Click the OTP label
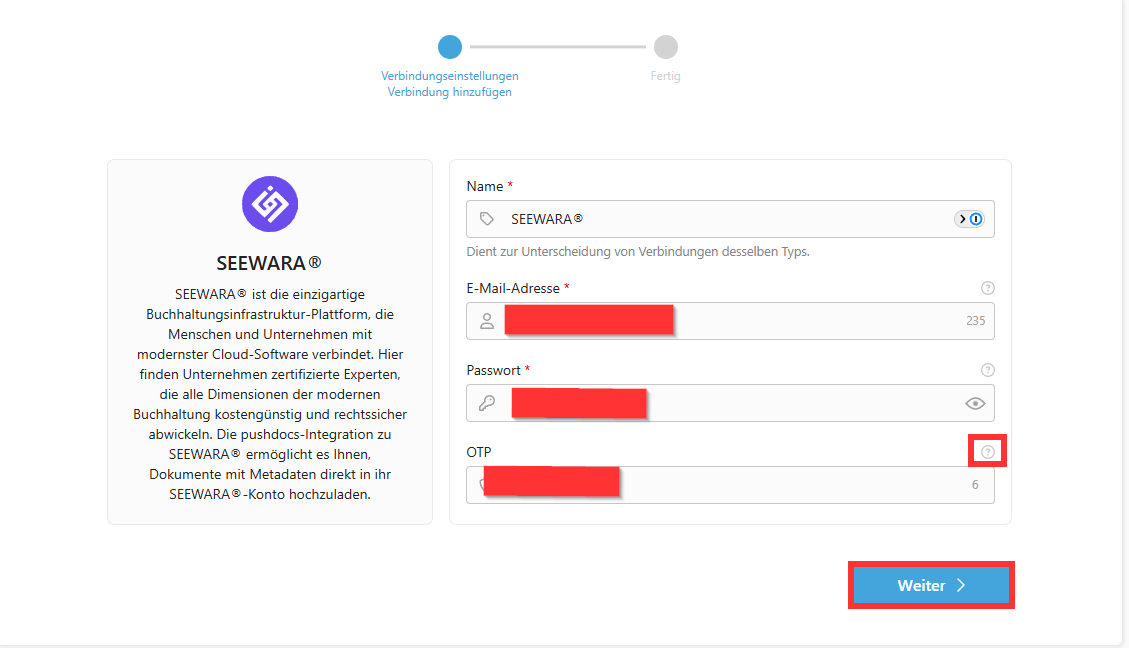The image size is (1129, 648). pyautogui.click(x=479, y=452)
